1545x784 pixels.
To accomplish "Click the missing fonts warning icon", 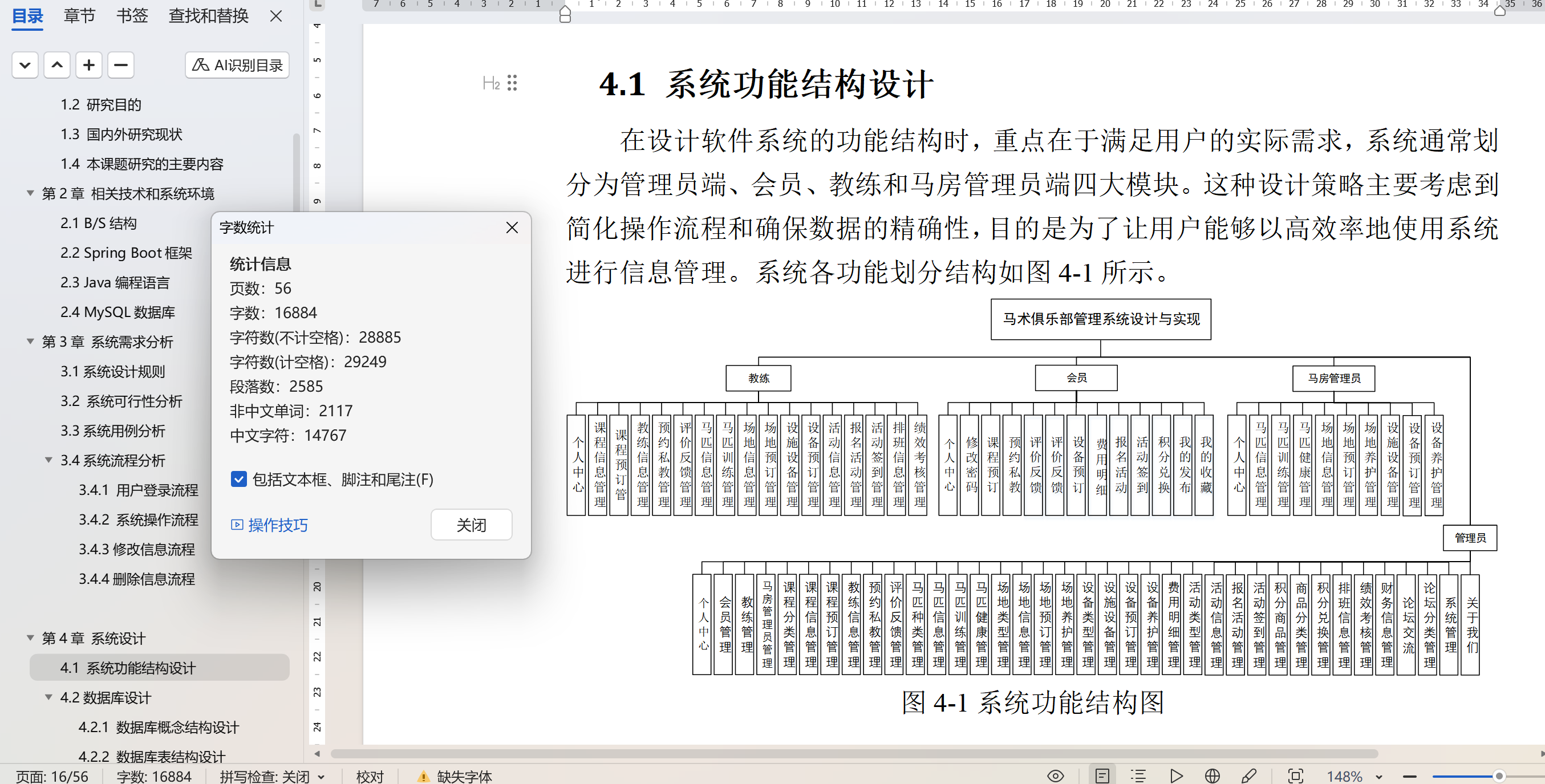I will coord(423,776).
